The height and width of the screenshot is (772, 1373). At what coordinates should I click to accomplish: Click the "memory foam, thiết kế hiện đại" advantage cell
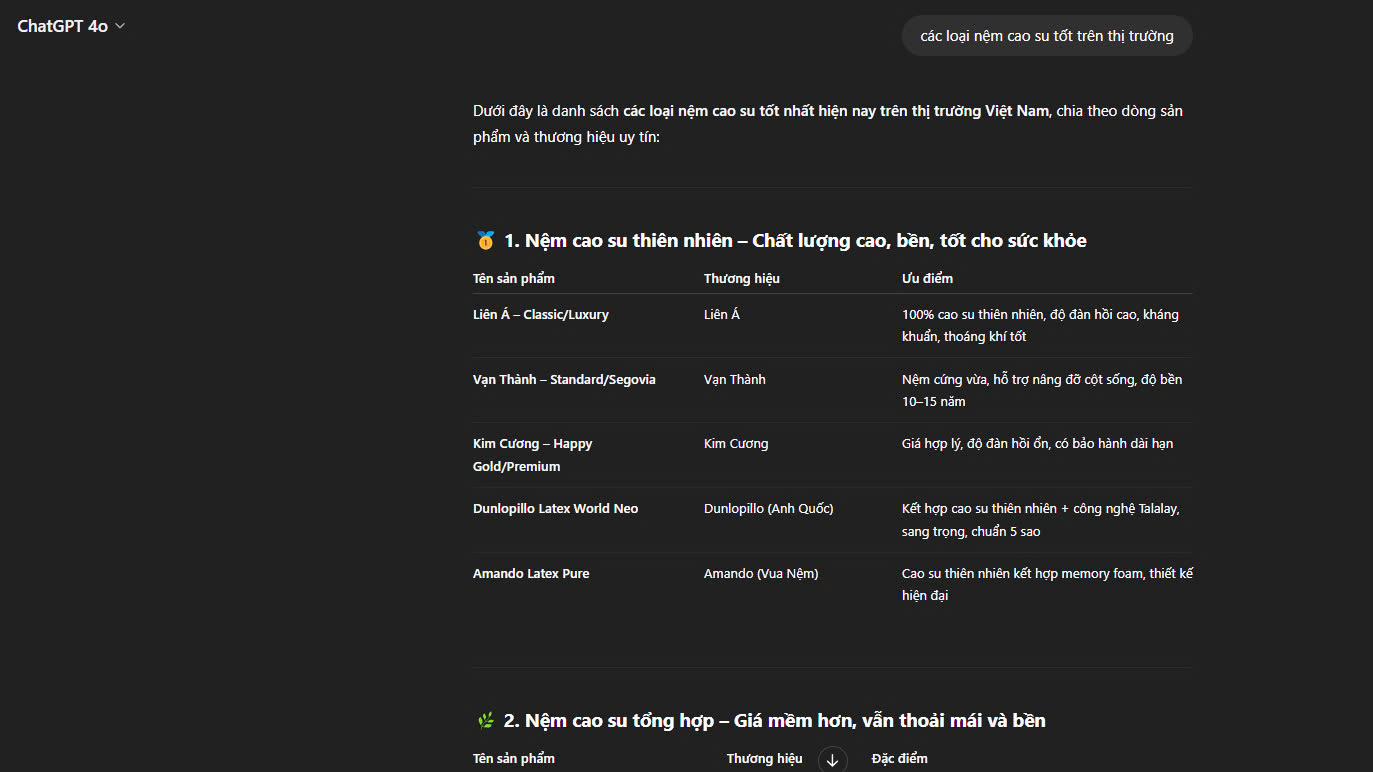[1047, 585]
